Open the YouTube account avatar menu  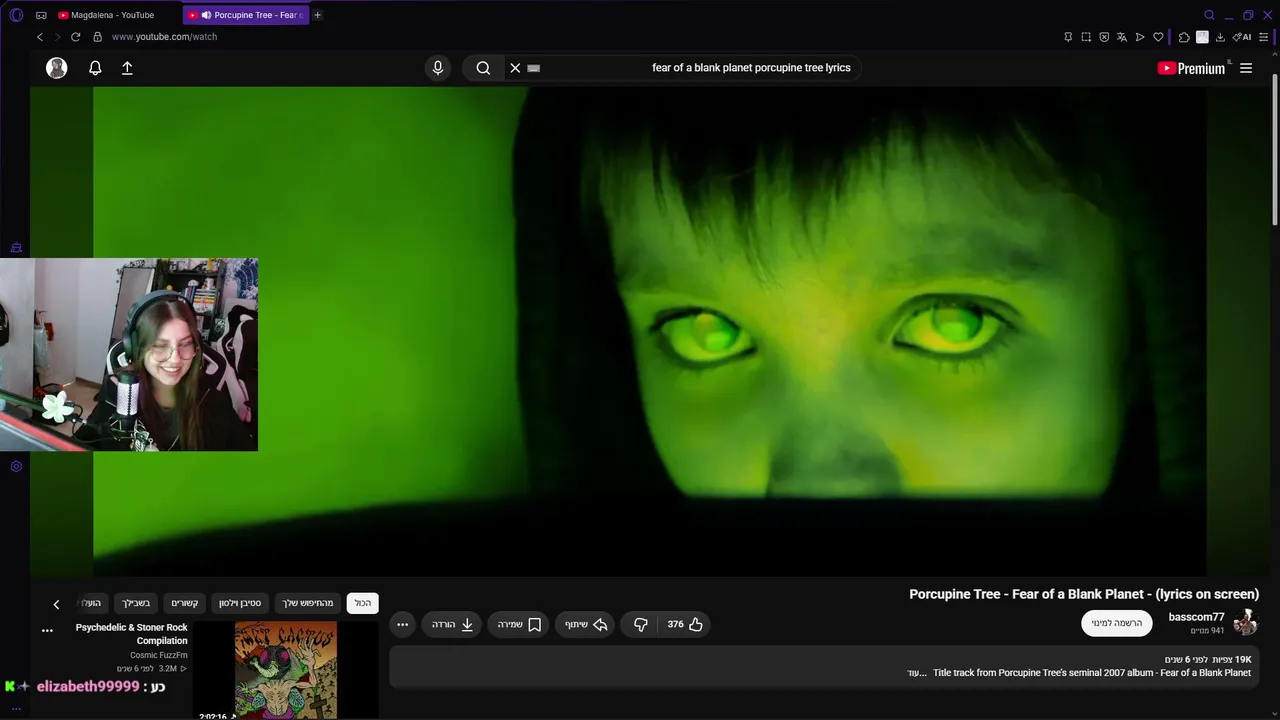[57, 68]
